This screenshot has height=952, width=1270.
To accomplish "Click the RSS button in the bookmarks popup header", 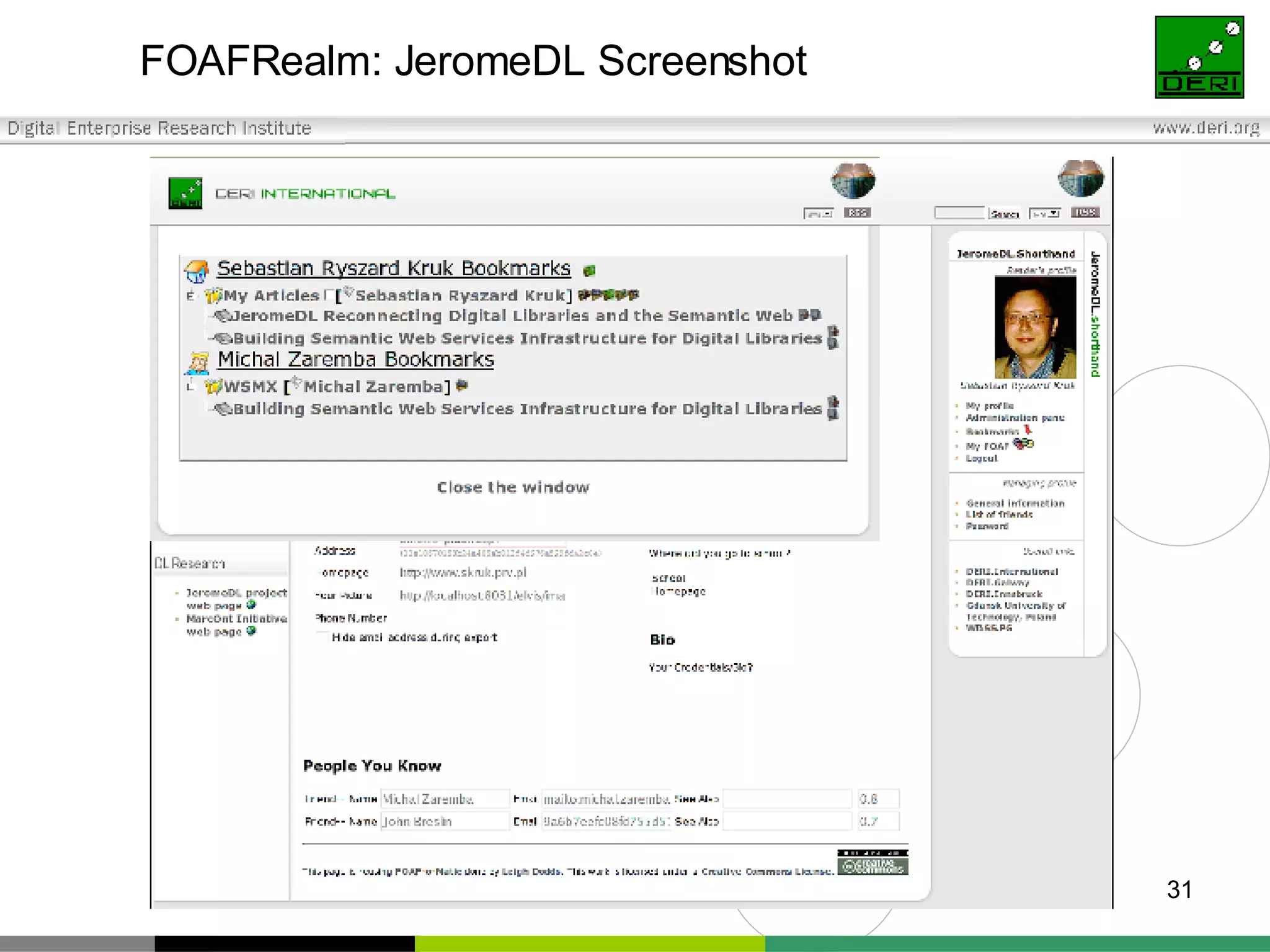I will coord(858,213).
